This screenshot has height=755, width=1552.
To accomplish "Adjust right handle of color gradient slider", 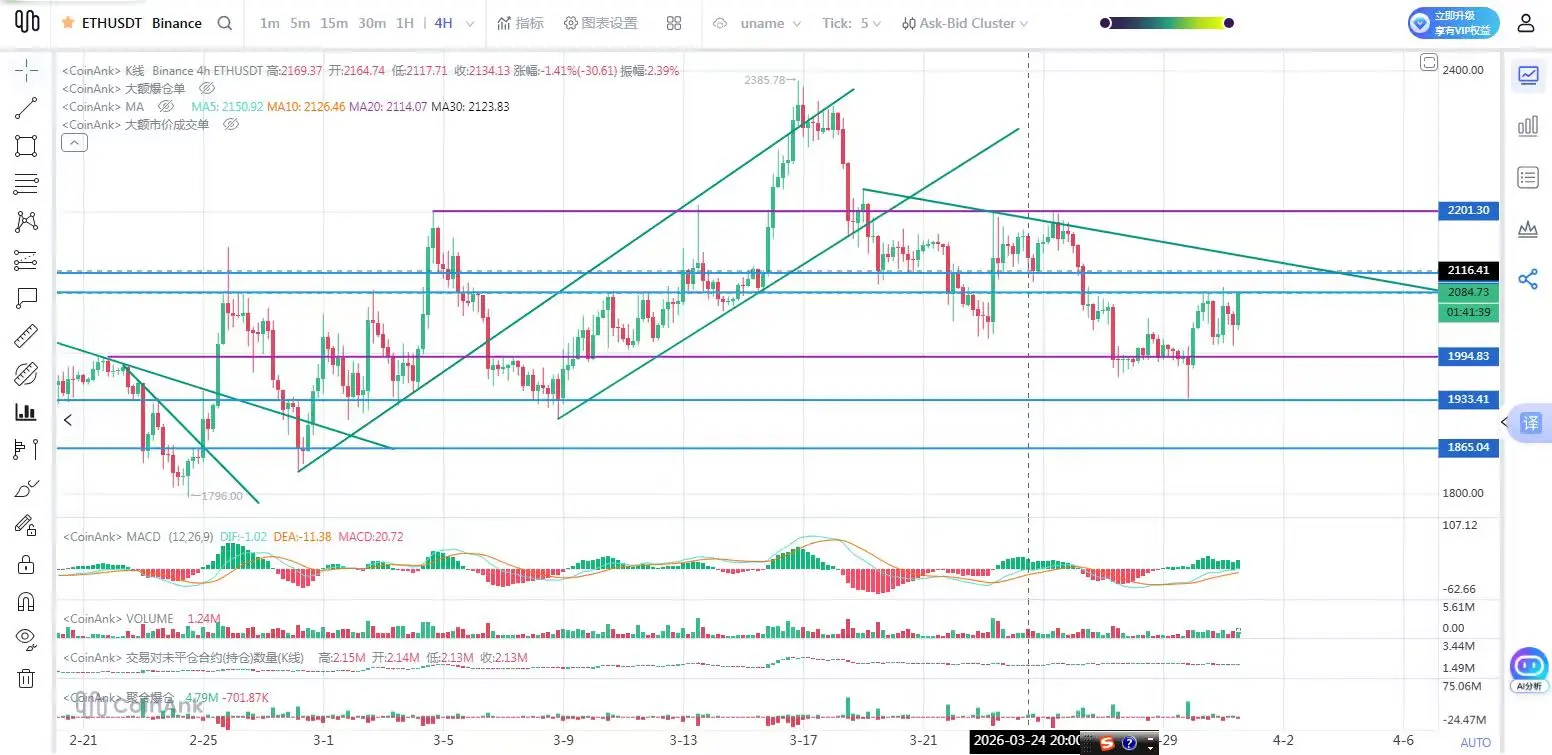I will tap(1229, 23).
